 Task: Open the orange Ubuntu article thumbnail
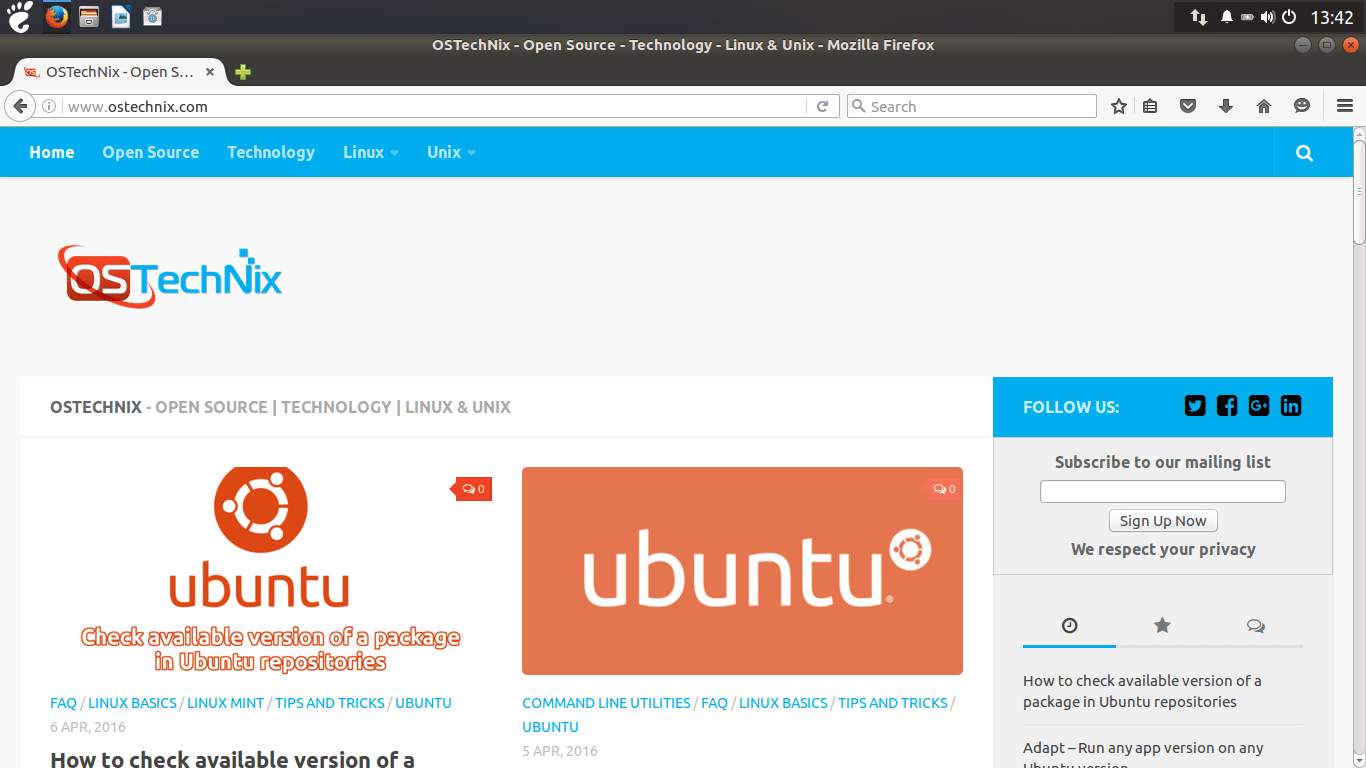pyautogui.click(x=742, y=571)
